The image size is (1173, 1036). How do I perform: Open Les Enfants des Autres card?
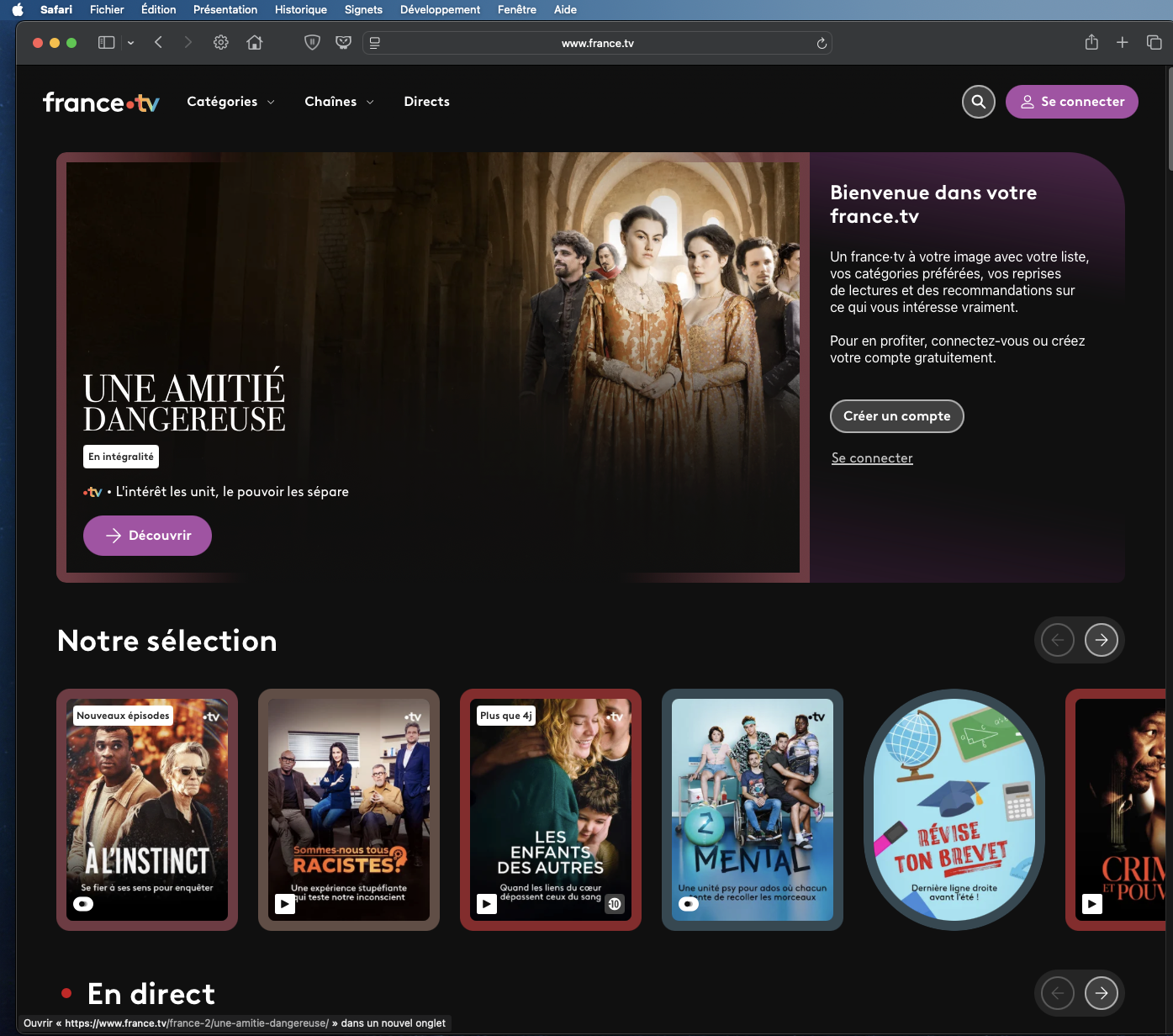551,810
